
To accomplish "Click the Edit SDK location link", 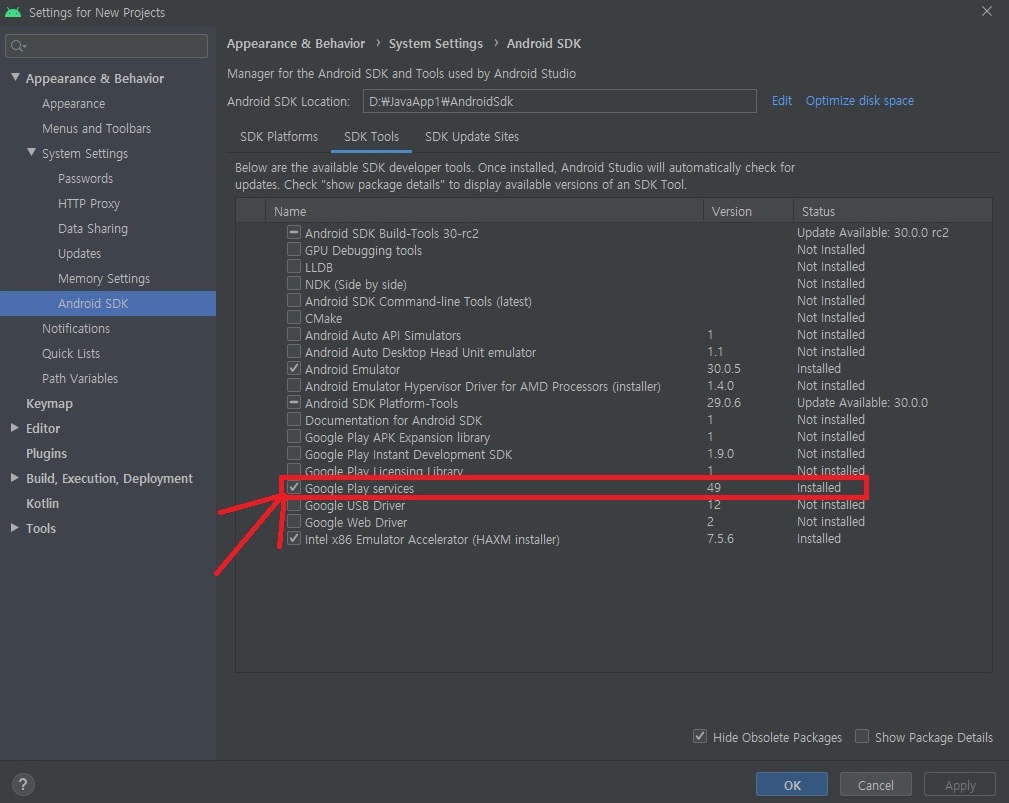I will coord(781,100).
